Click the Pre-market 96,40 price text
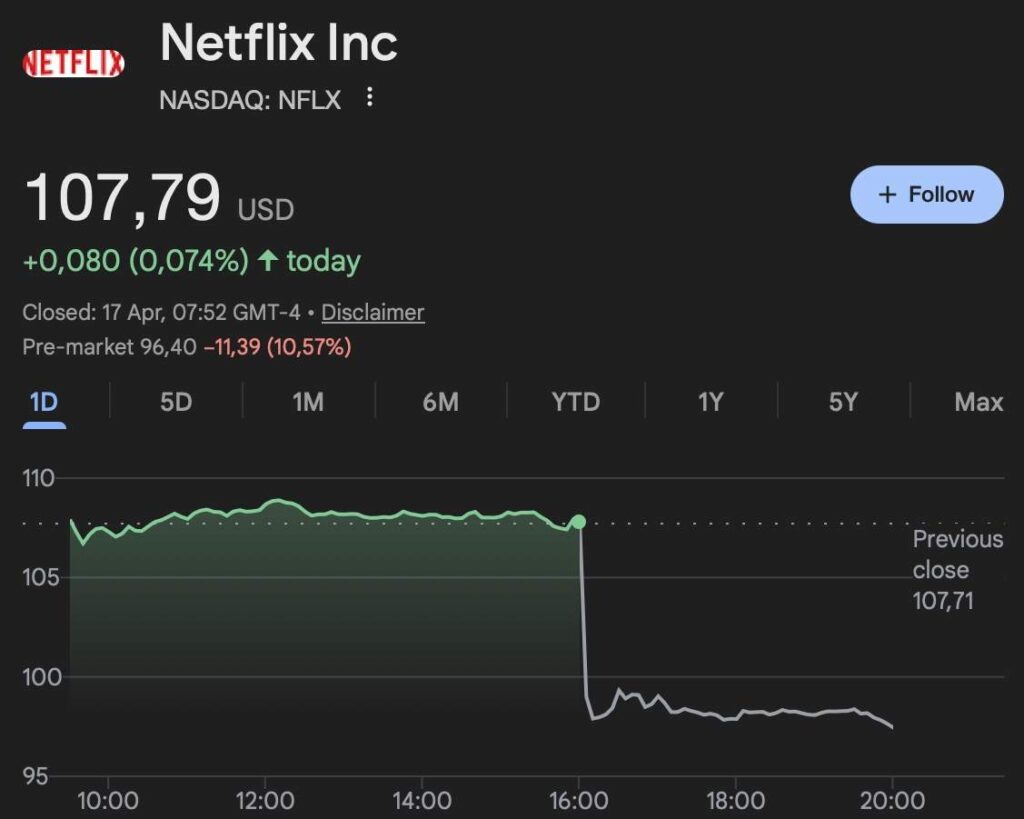1024x819 pixels. [110, 347]
